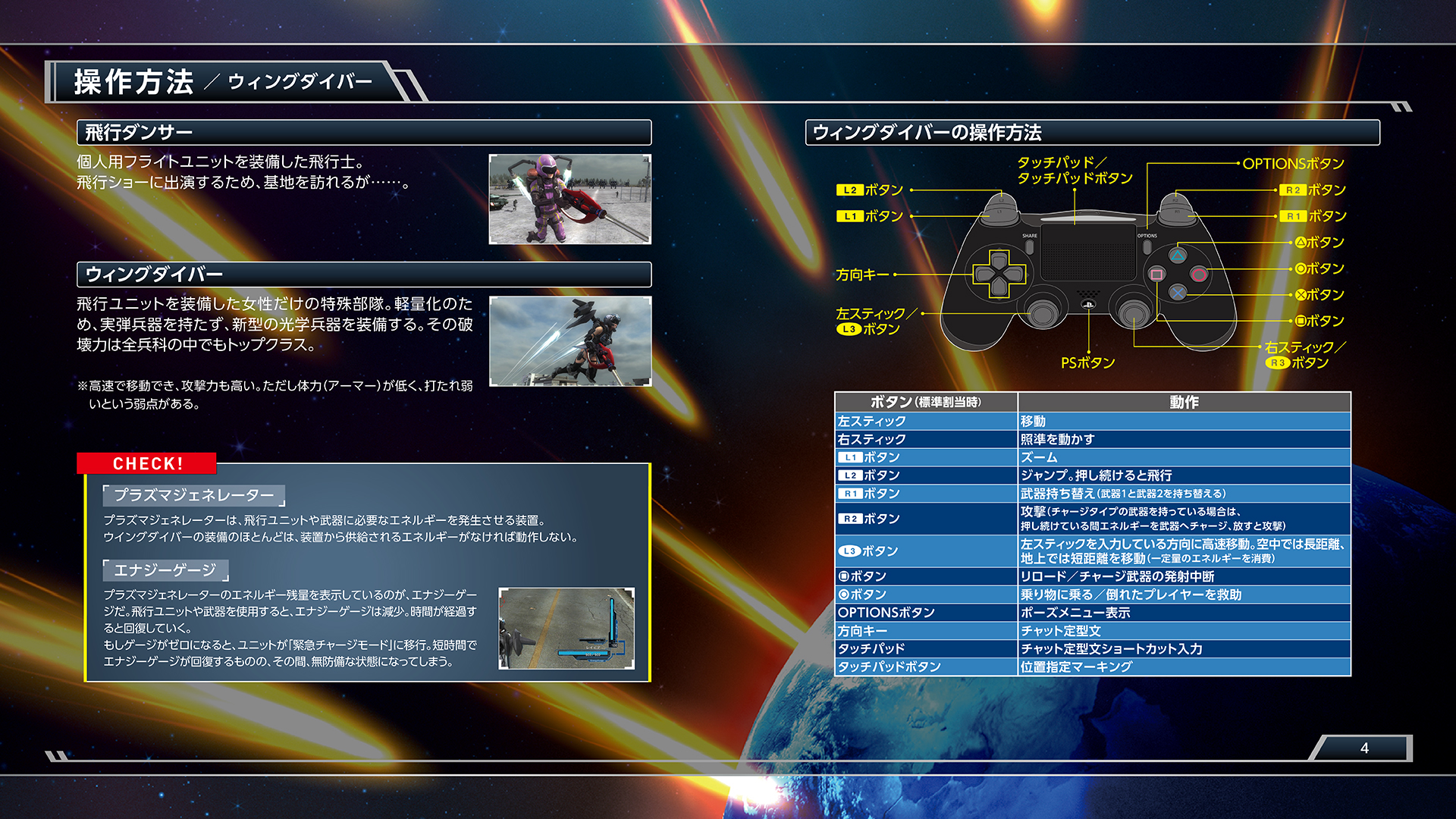
Task: Click the yellow R1 badge in diagram label
Action: pos(1292,216)
